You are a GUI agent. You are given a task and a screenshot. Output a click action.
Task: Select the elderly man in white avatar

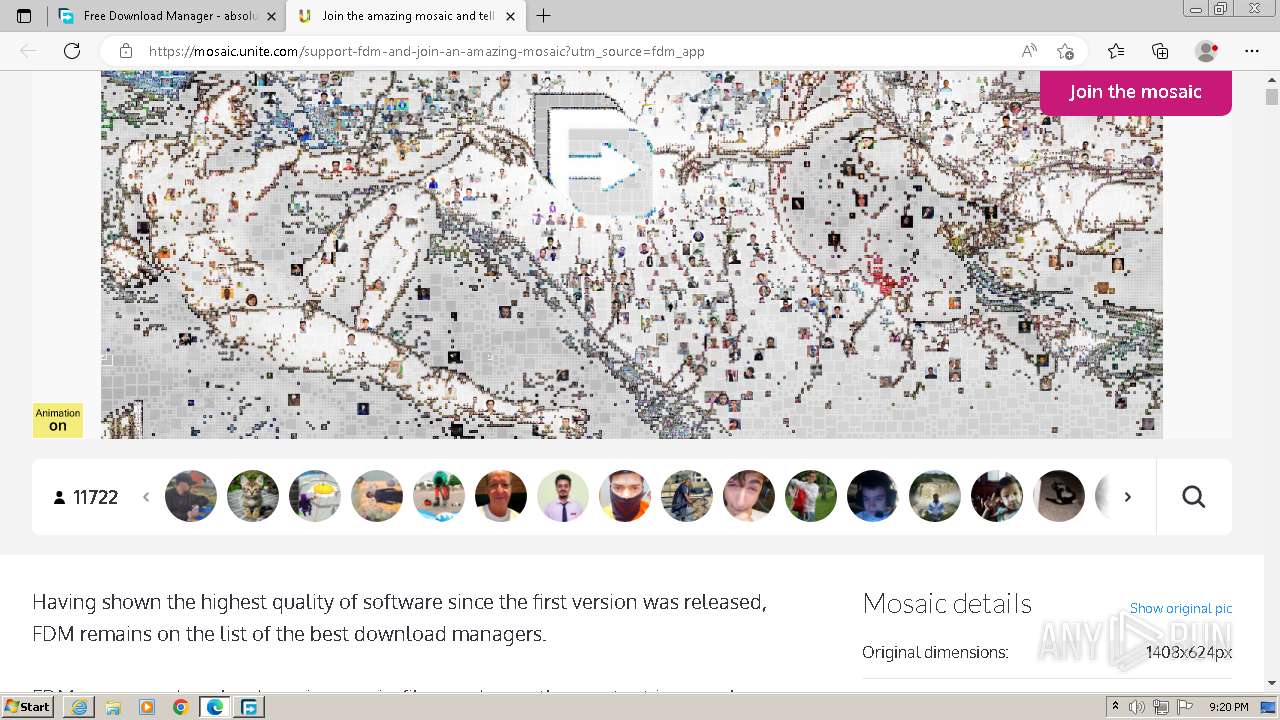click(x=501, y=496)
